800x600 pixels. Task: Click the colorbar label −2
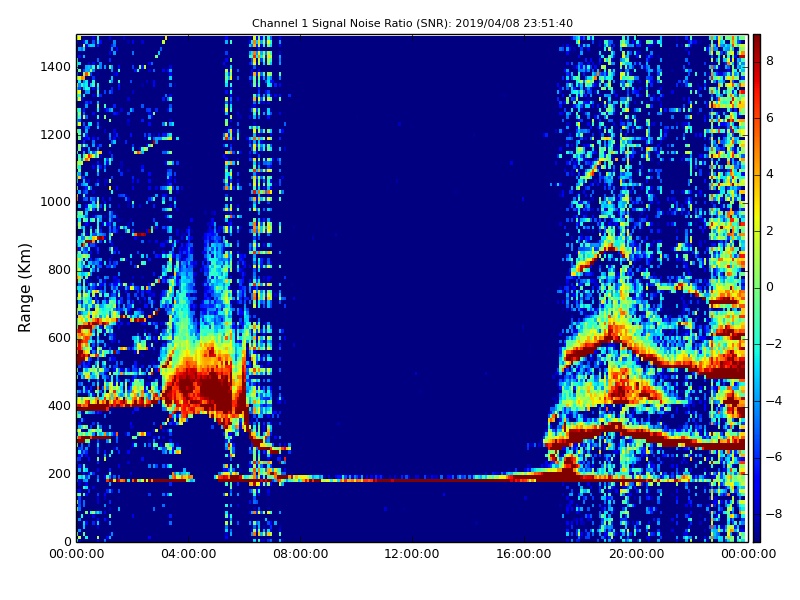pos(774,344)
